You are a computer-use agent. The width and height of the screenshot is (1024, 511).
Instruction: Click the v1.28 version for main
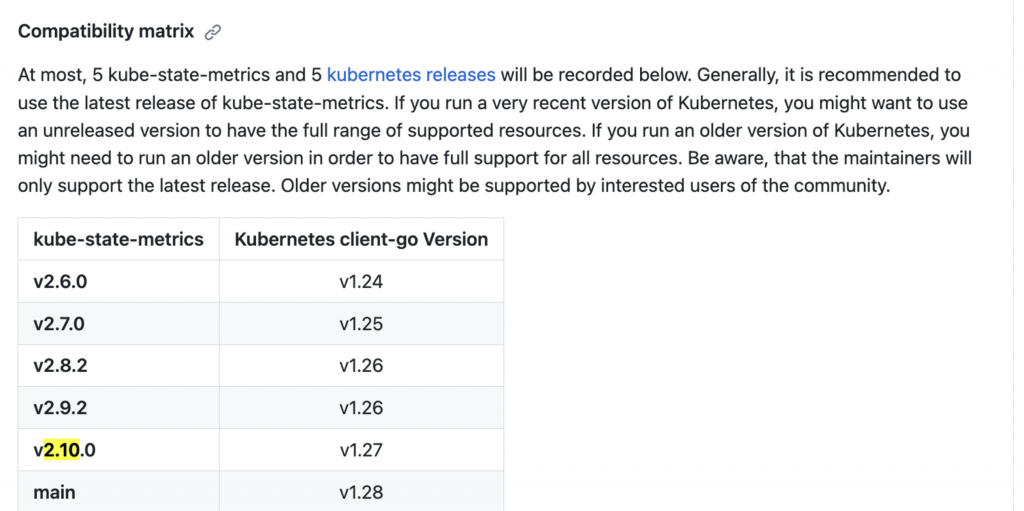tap(361, 492)
